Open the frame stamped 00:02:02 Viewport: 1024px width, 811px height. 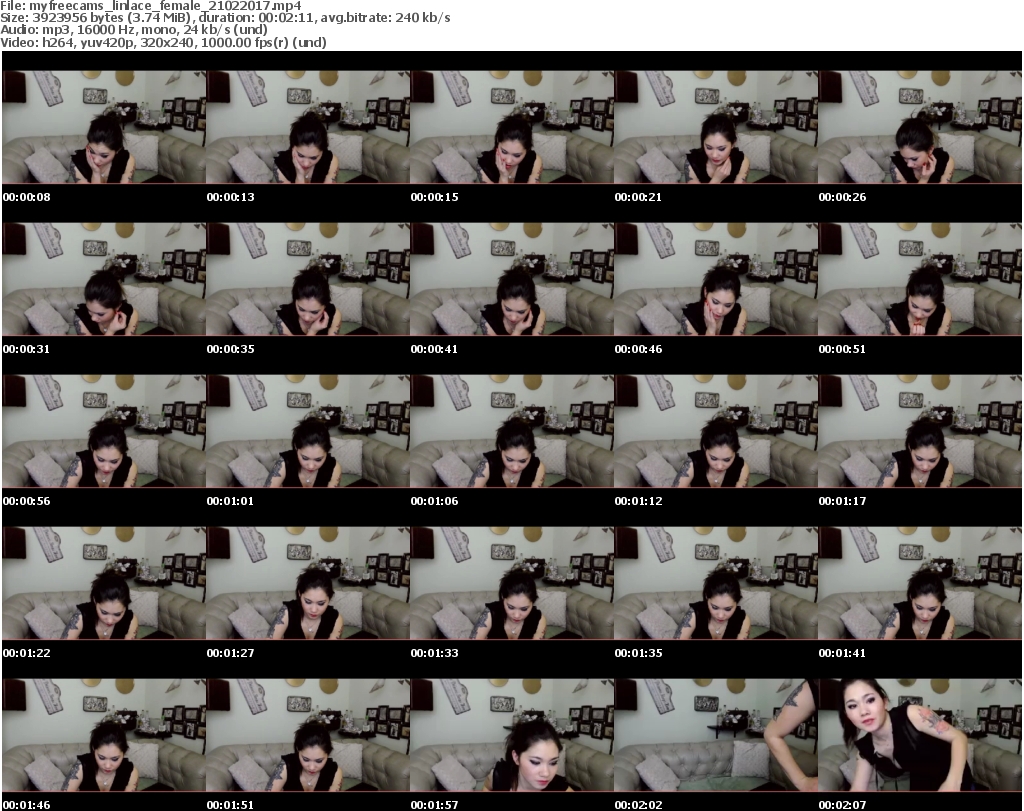(x=716, y=735)
